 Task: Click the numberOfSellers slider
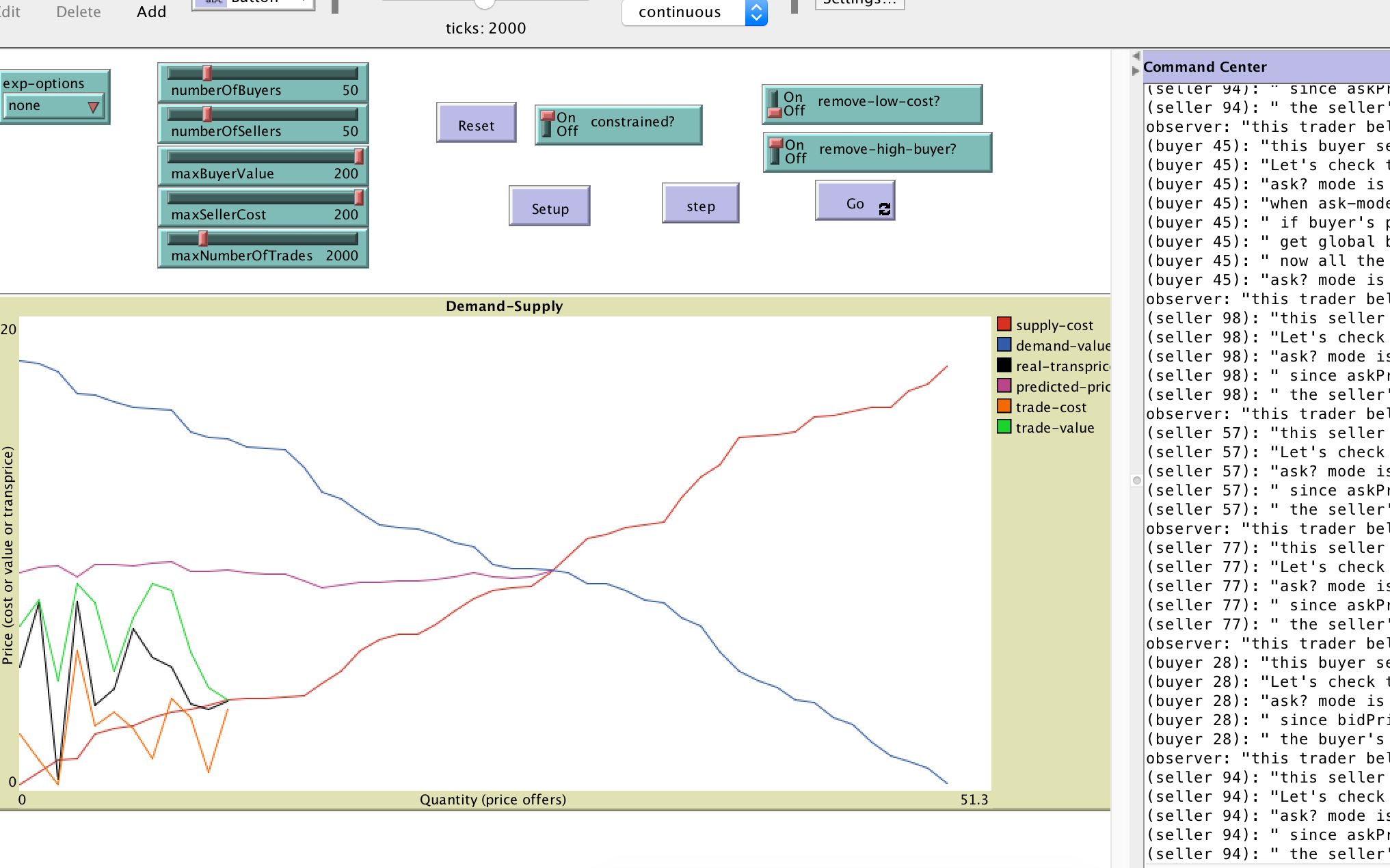tap(263, 123)
